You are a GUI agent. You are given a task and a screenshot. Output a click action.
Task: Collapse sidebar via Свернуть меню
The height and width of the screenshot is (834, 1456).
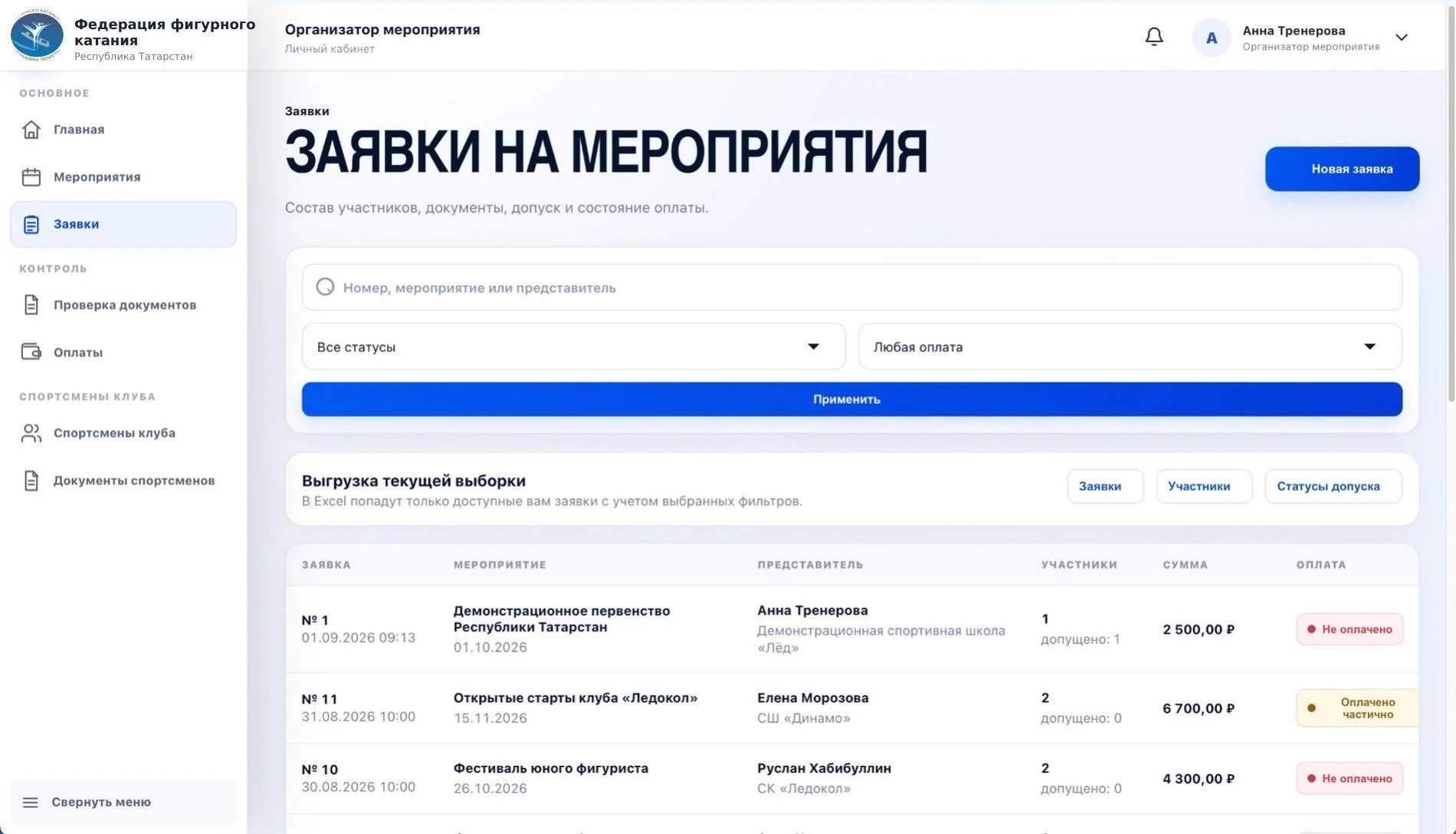tap(123, 803)
